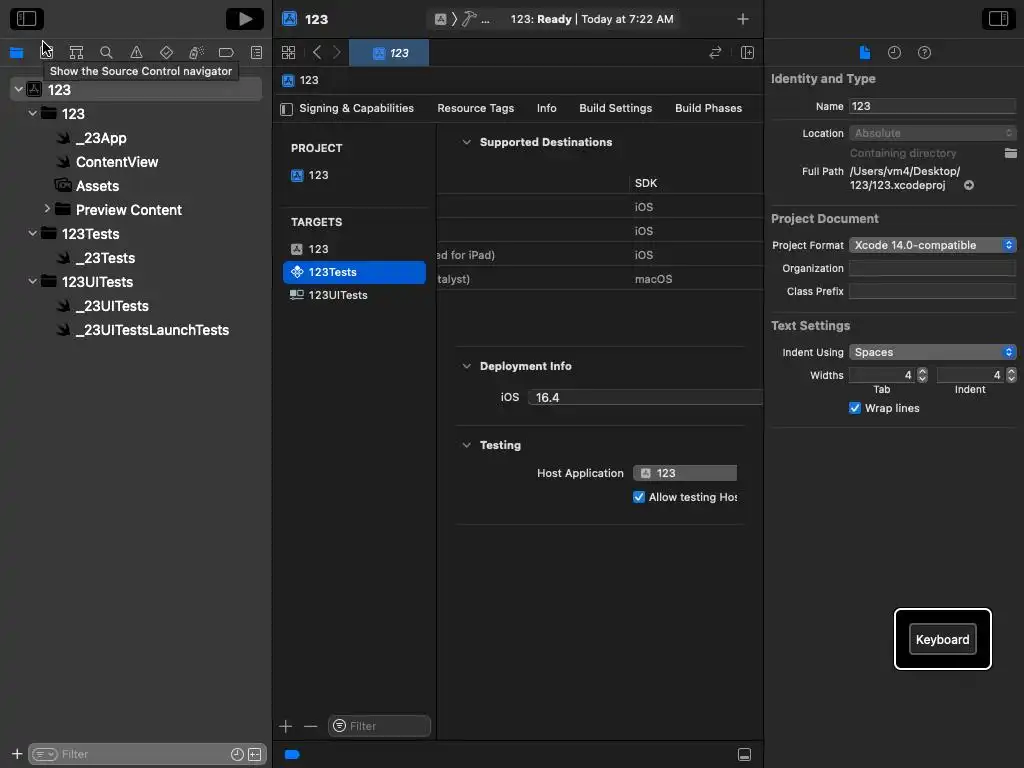Image resolution: width=1024 pixels, height=768 pixels.
Task: Add a new target with plus
Action: tap(285, 726)
